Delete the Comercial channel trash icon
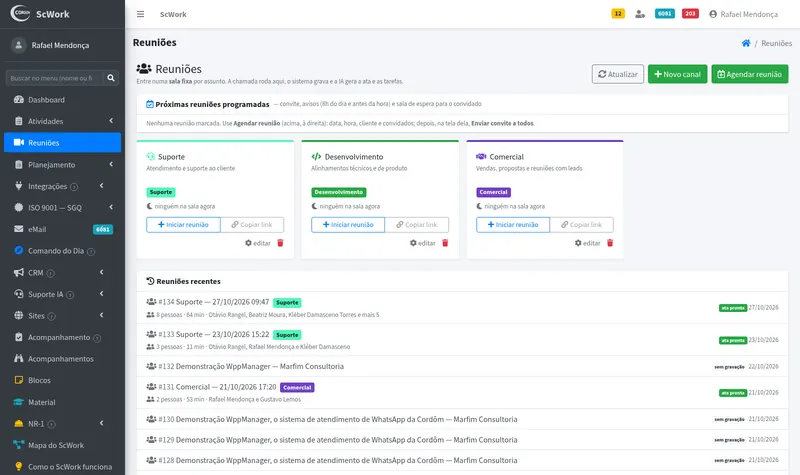The width and height of the screenshot is (800, 475). tap(610, 243)
